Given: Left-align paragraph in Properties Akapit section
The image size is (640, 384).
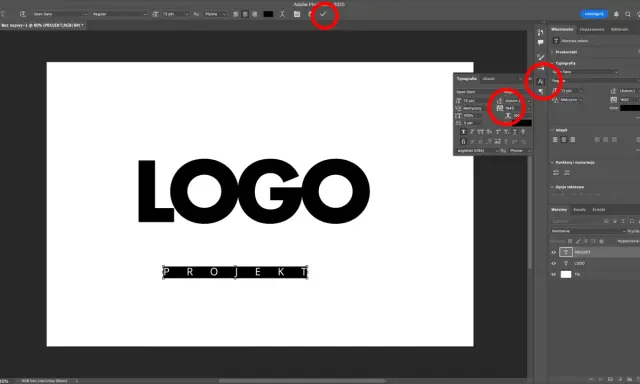Looking at the screenshot, I should [555, 140].
